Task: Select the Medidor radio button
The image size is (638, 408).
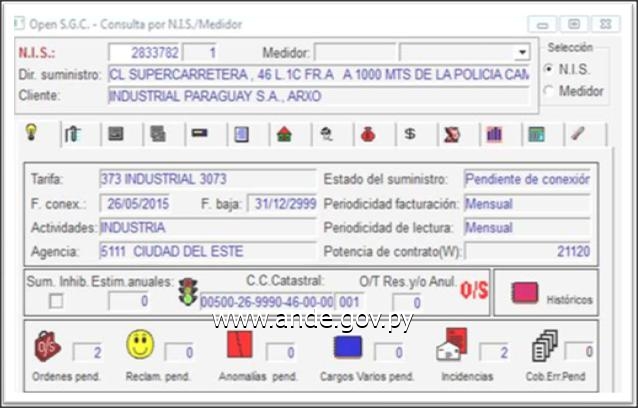Action: [x=548, y=91]
